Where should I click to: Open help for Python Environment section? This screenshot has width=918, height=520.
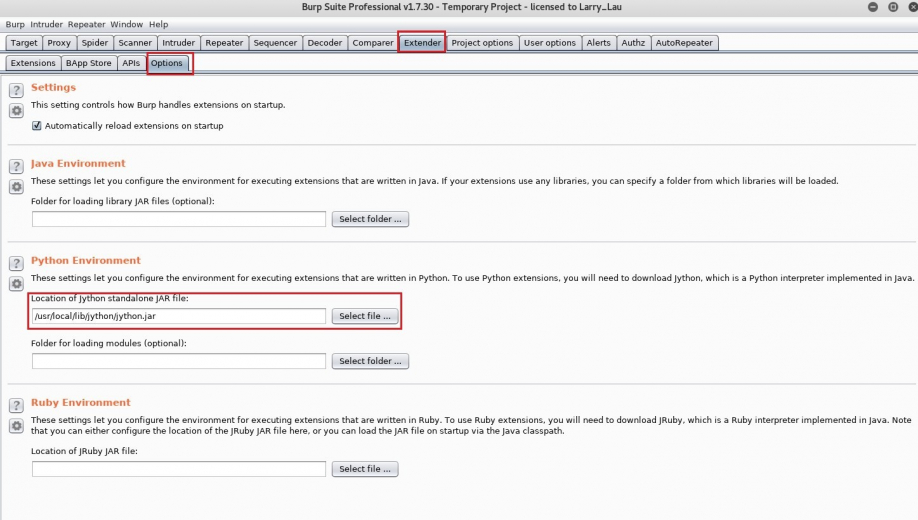tap(16, 264)
